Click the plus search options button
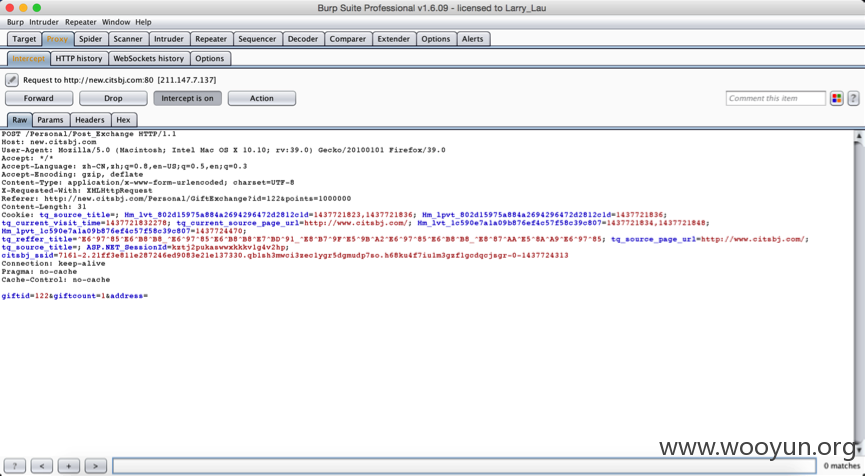 (68, 466)
